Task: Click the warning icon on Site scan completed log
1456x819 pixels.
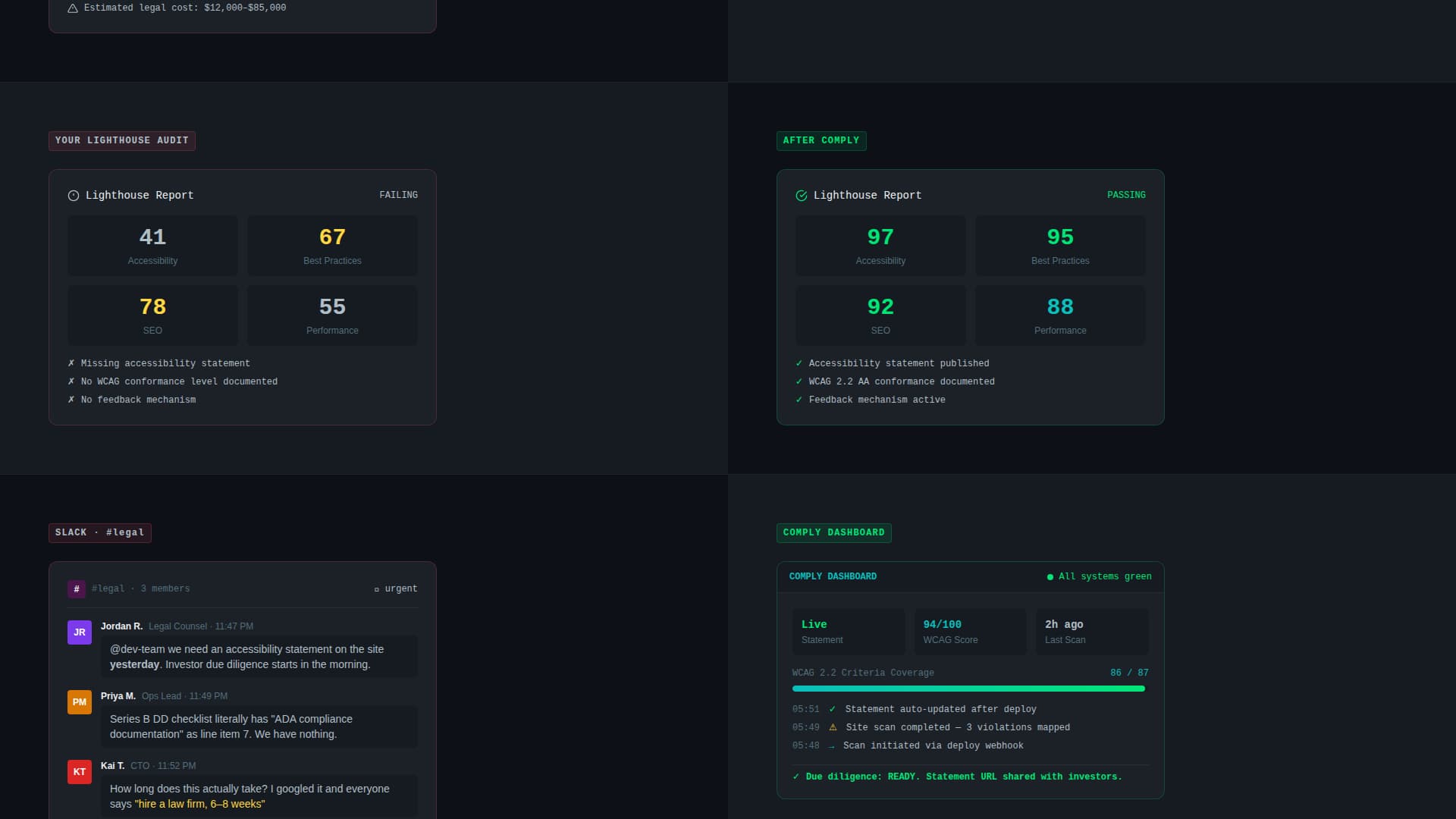Action: coord(833,727)
